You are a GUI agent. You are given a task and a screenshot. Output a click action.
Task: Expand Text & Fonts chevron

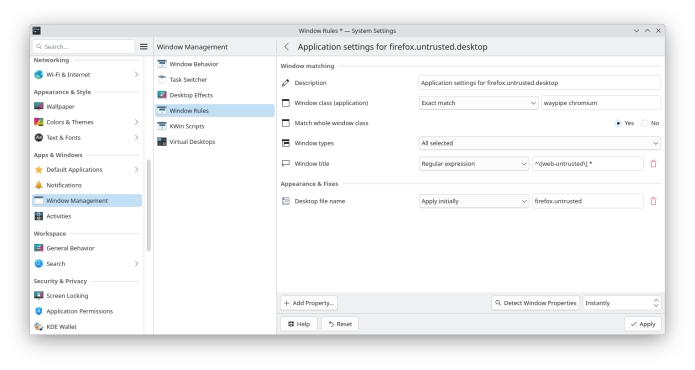(137, 137)
